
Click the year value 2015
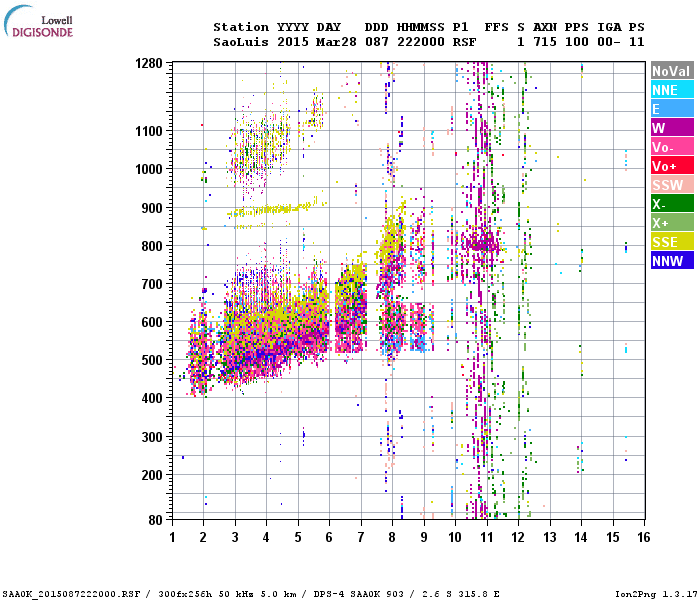coord(293,42)
